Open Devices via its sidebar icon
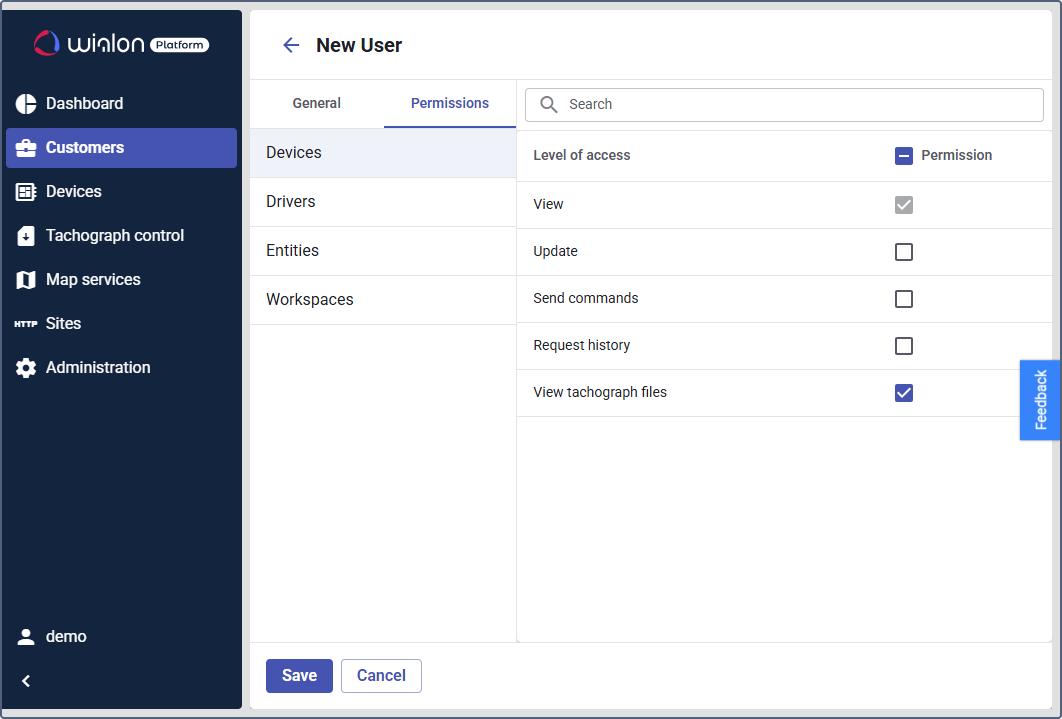This screenshot has width=1062, height=719. click(x=26, y=192)
